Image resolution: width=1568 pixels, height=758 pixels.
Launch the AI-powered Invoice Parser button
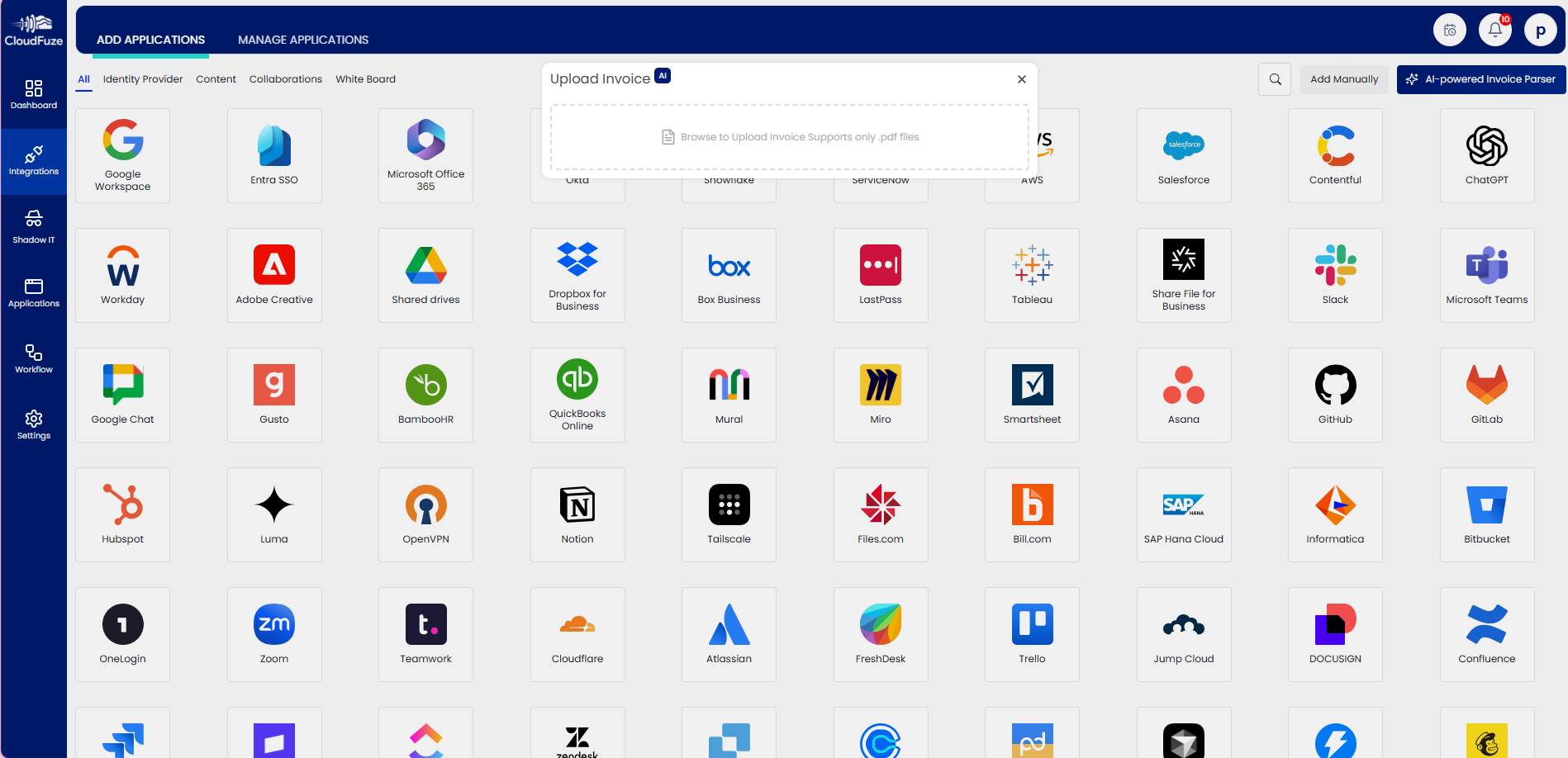1480,79
